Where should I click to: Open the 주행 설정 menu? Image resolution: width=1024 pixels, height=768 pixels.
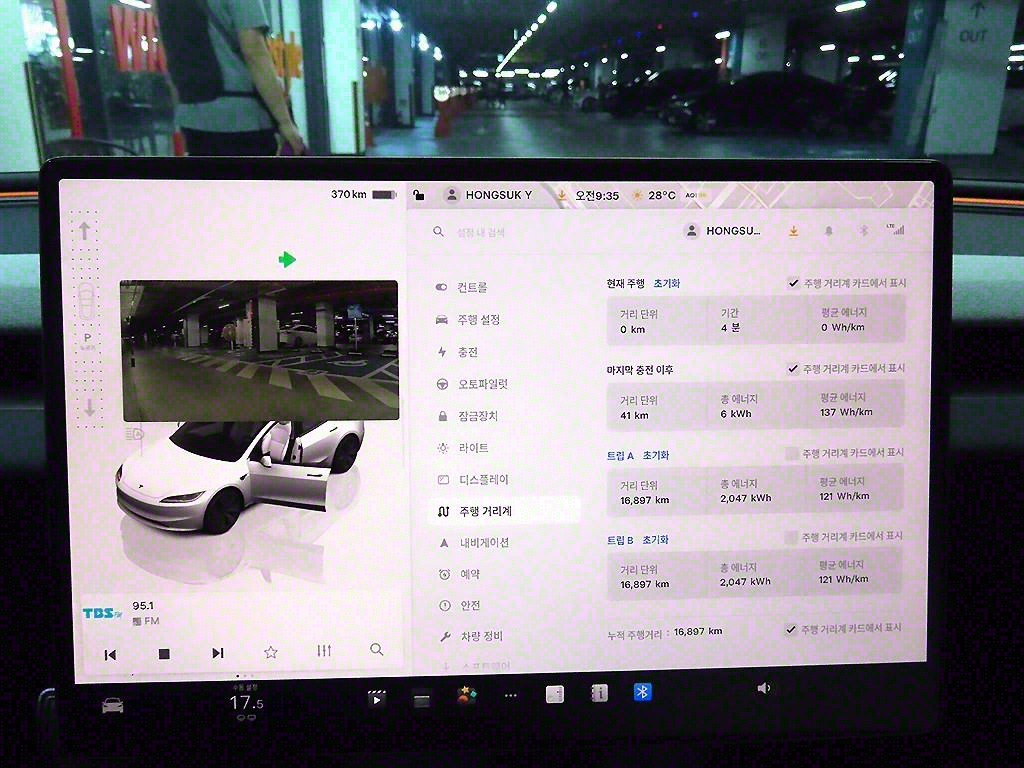(468, 319)
